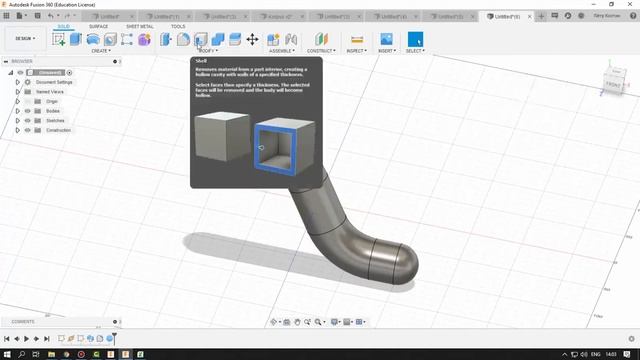Open the Create Form tool
This screenshot has height=360, width=640.
[x=144, y=39]
